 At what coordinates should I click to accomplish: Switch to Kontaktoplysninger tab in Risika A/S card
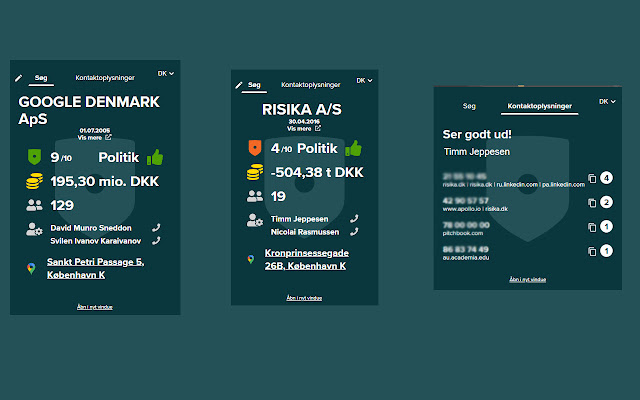[x=311, y=85]
